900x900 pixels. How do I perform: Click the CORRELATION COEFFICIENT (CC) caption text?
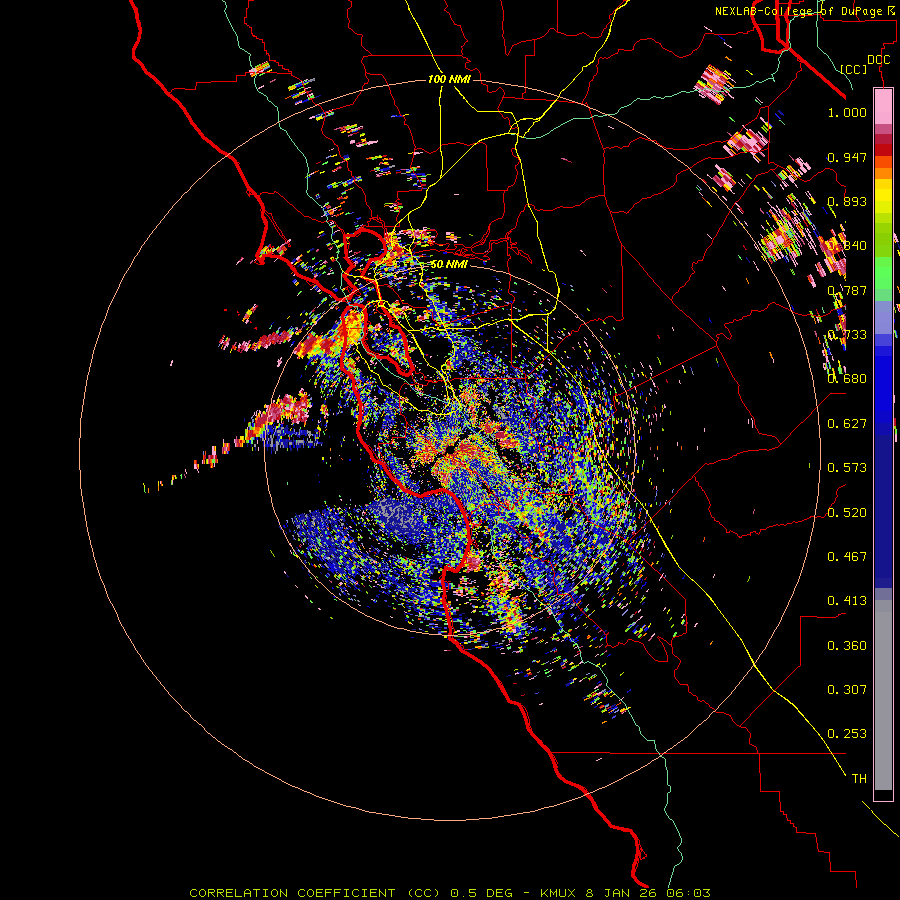(x=315, y=893)
